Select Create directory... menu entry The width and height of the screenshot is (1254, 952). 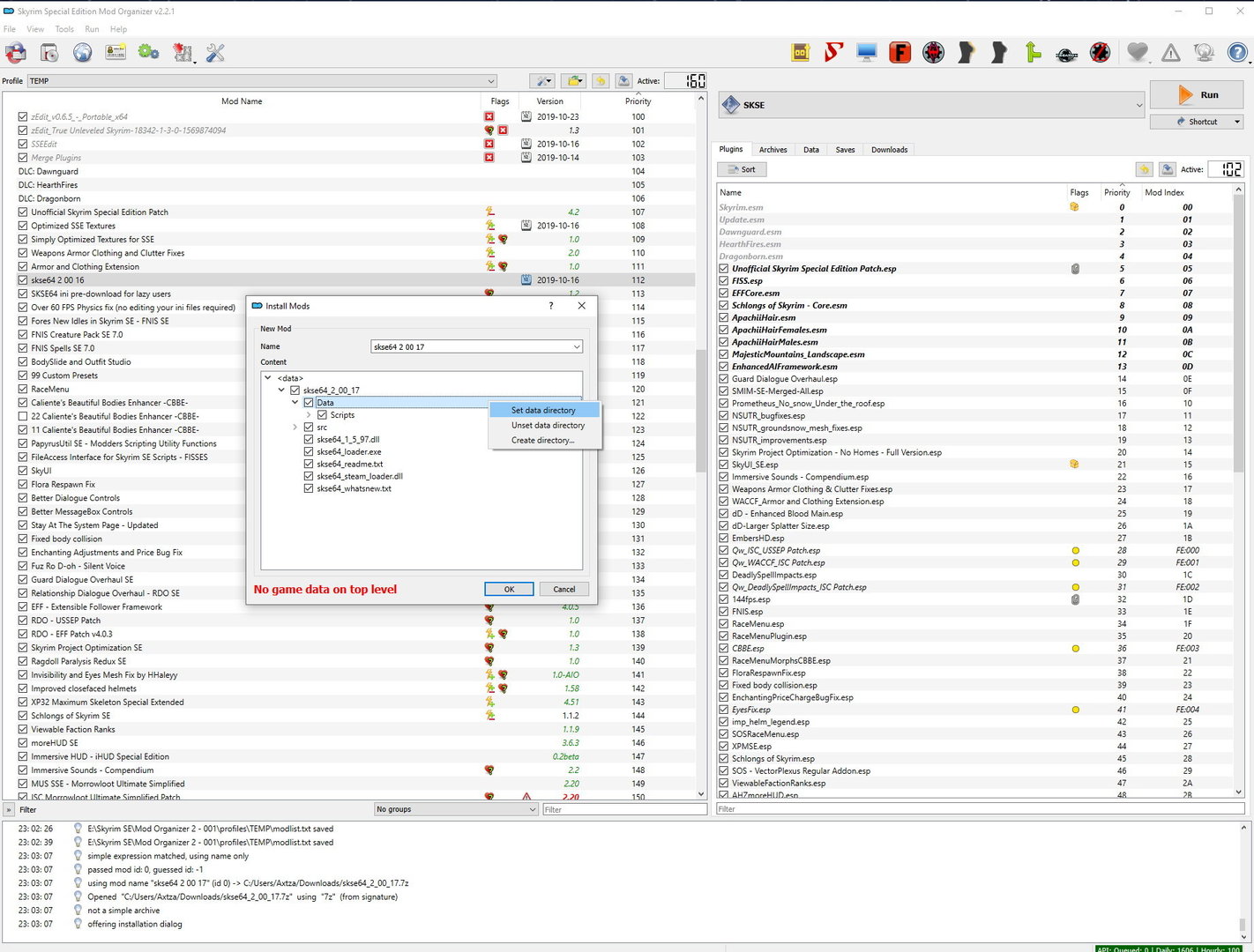[x=544, y=440]
